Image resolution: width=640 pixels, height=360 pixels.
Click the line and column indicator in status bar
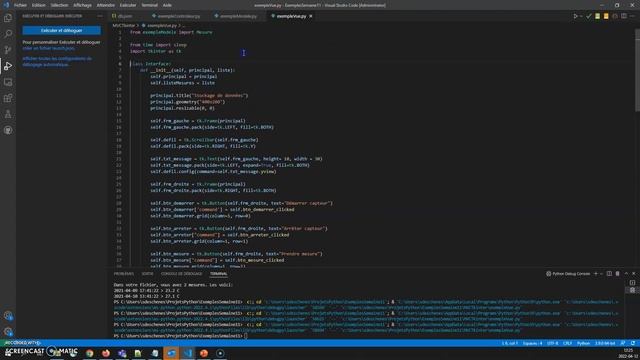(510, 343)
